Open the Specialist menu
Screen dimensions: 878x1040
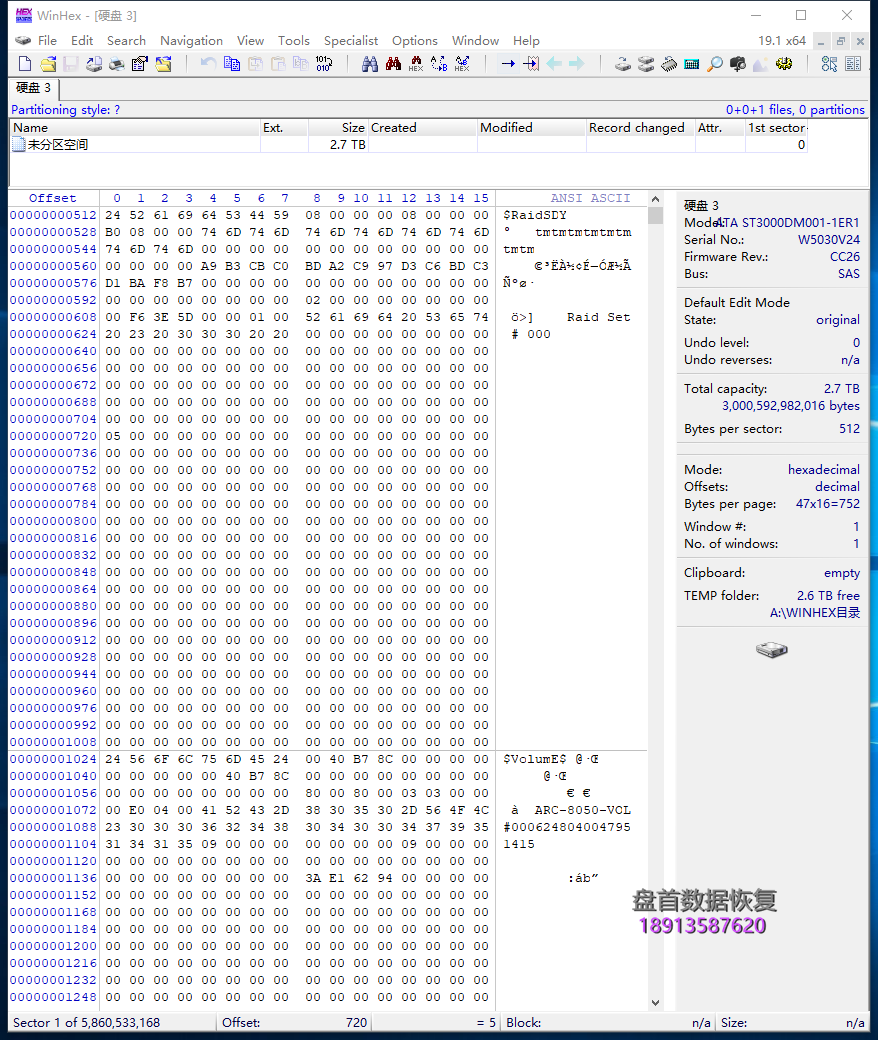pos(350,41)
